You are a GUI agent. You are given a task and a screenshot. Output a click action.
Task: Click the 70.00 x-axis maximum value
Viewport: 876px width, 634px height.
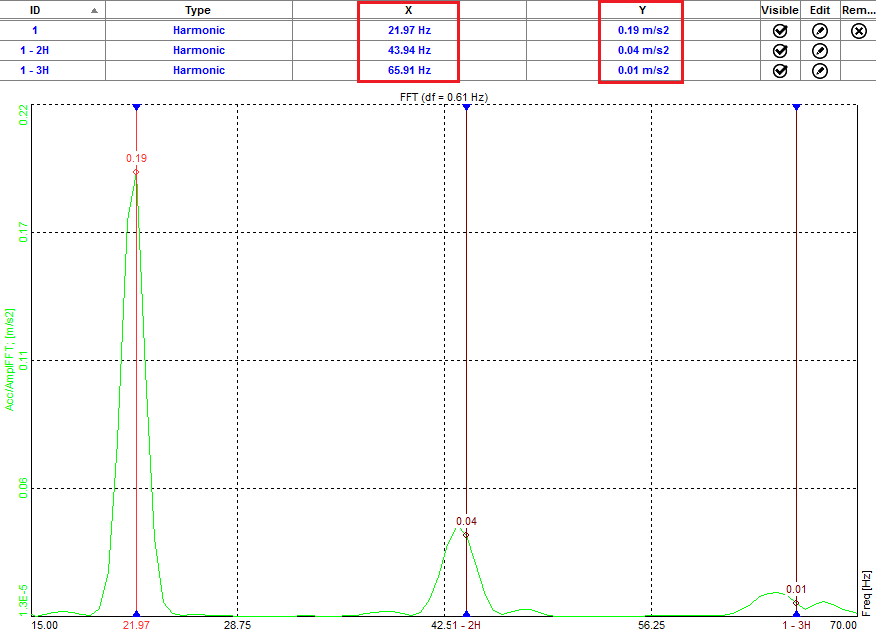pyautogui.click(x=844, y=625)
